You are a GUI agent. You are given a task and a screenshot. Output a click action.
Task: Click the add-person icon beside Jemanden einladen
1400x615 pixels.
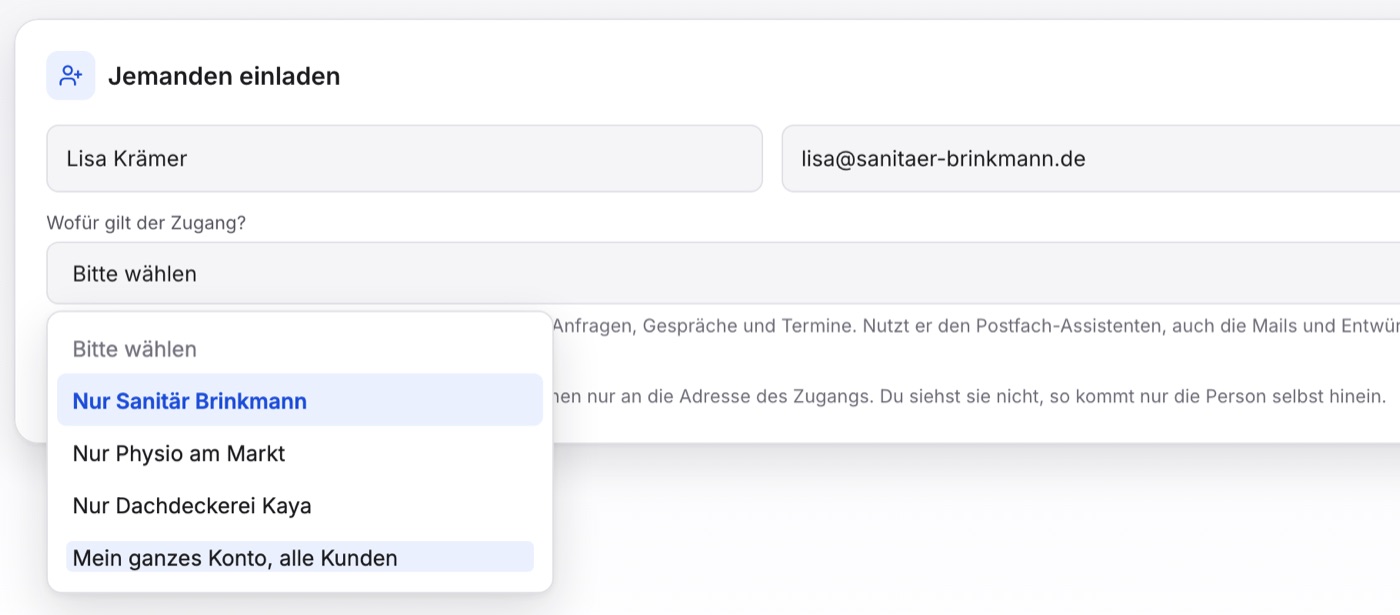pos(71,76)
